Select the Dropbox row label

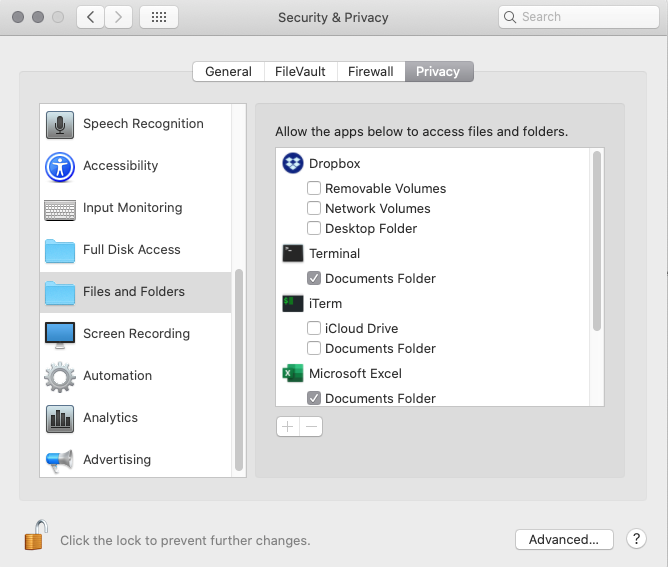tap(334, 164)
